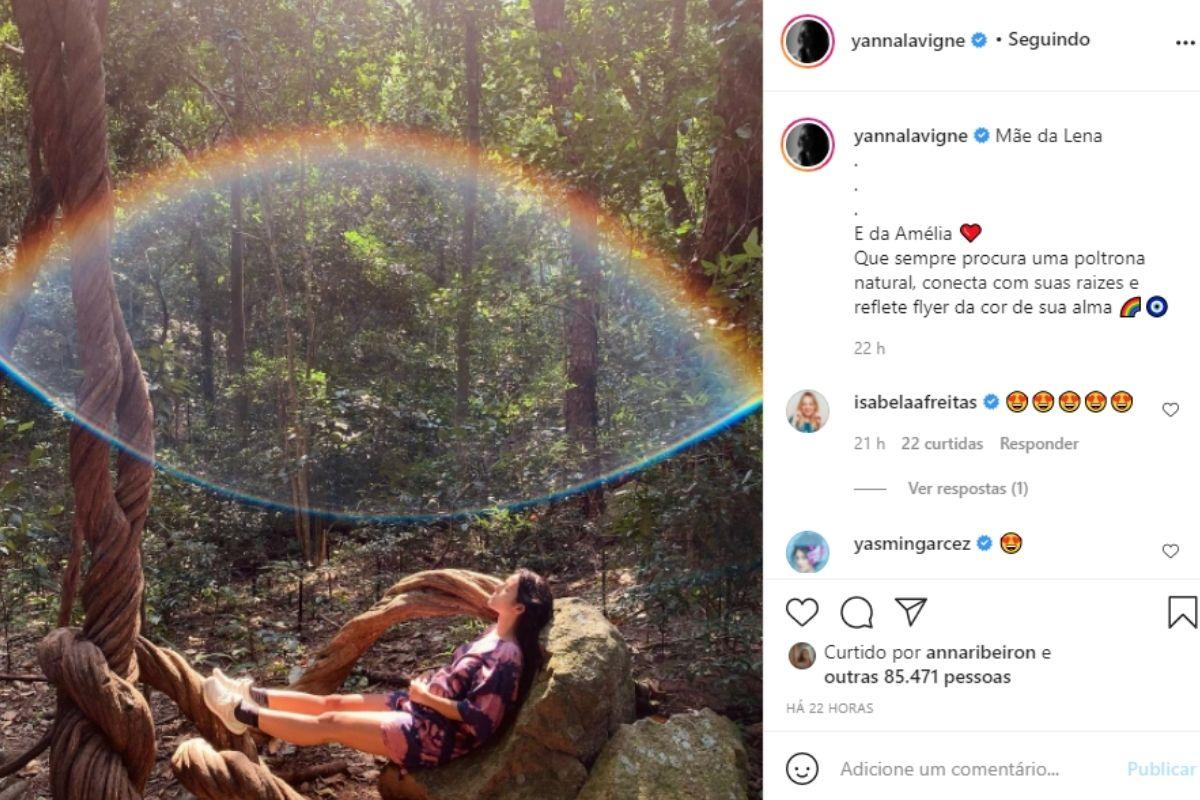Toggle the "Seguindo" follow status
The width and height of the screenshot is (1200, 800).
click(x=1048, y=40)
